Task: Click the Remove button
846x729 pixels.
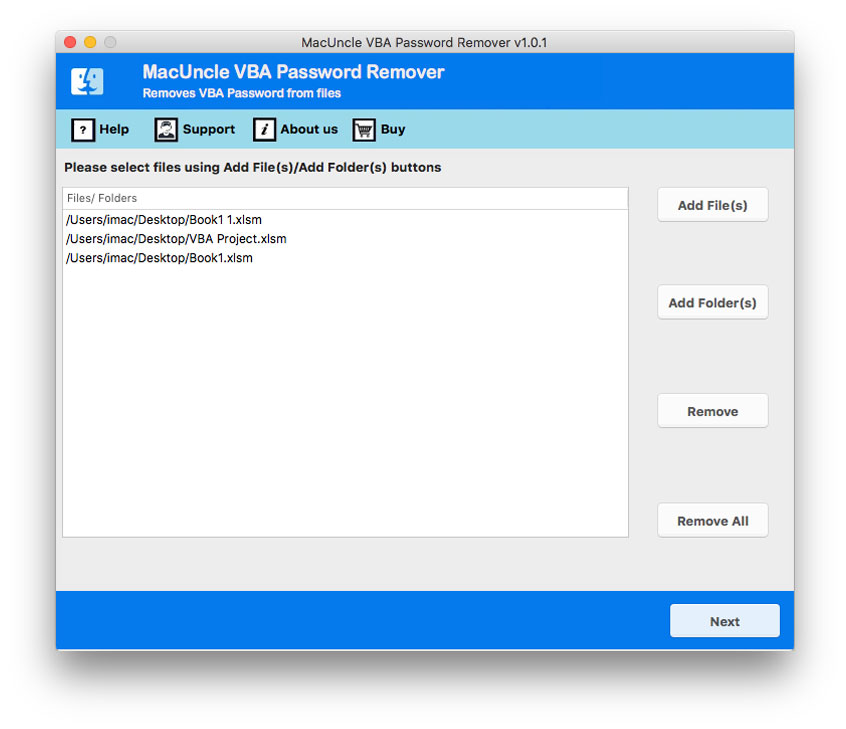Action: 712,410
